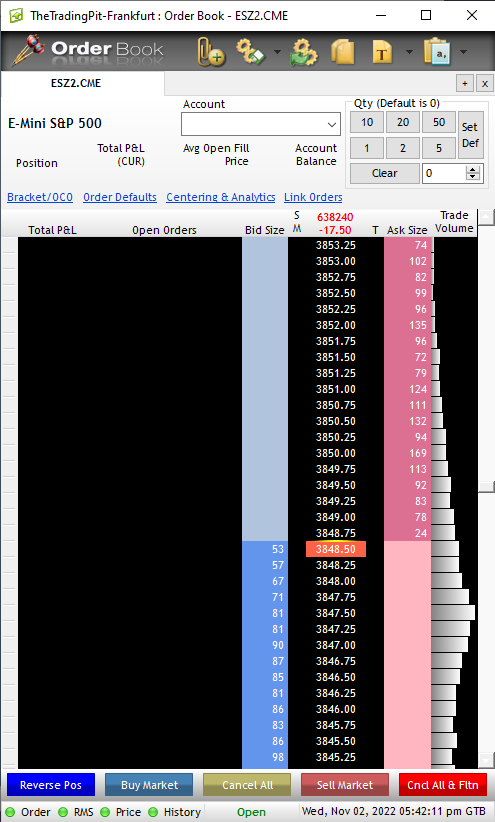Click the green gears configuration icon
Viewport: 495px width, 822px height.
pyautogui.click(x=304, y=52)
